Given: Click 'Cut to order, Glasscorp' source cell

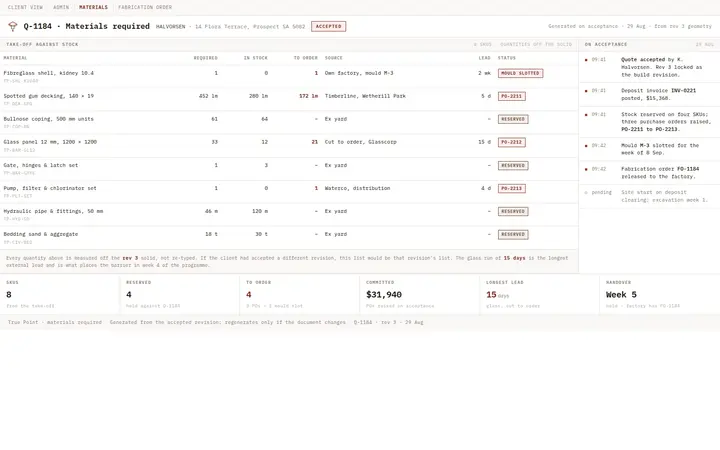Looking at the screenshot, I should pos(360,142).
